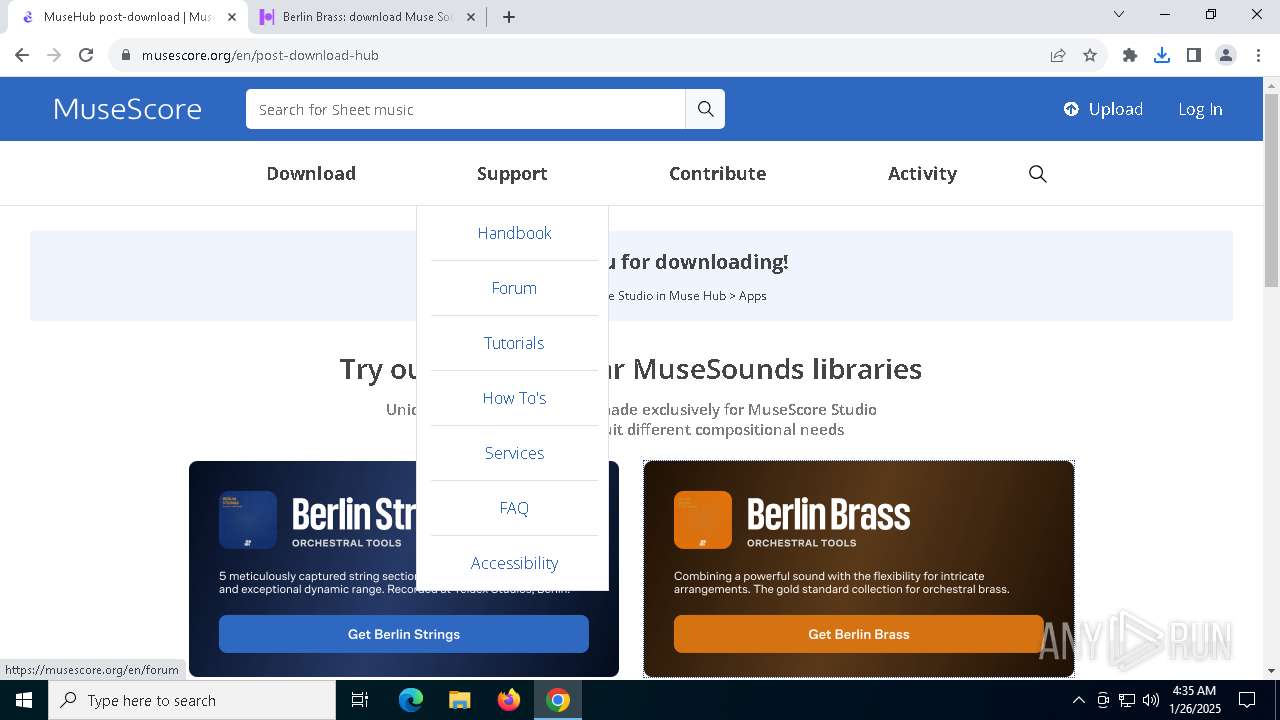
Task: Open the Chrome profile avatar
Action: [1226, 55]
